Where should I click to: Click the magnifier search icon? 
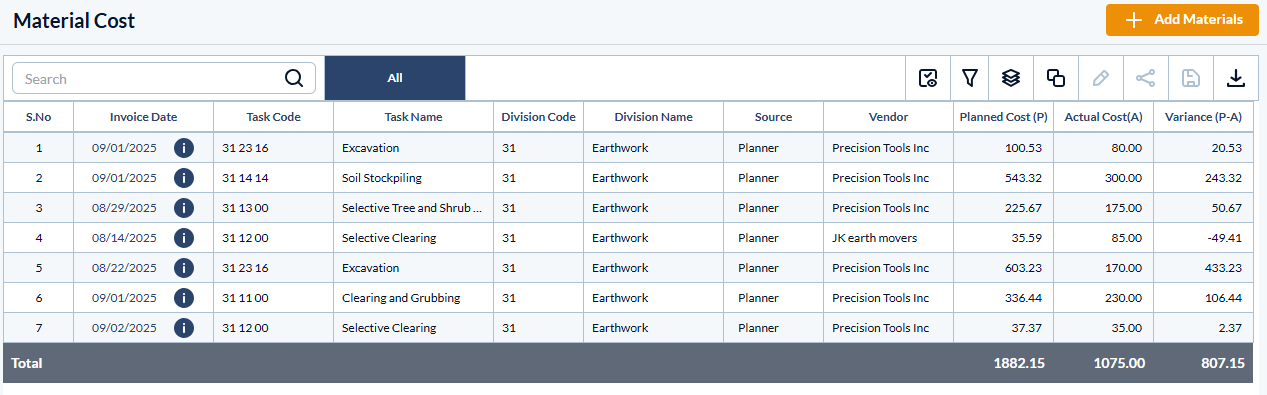coord(294,78)
